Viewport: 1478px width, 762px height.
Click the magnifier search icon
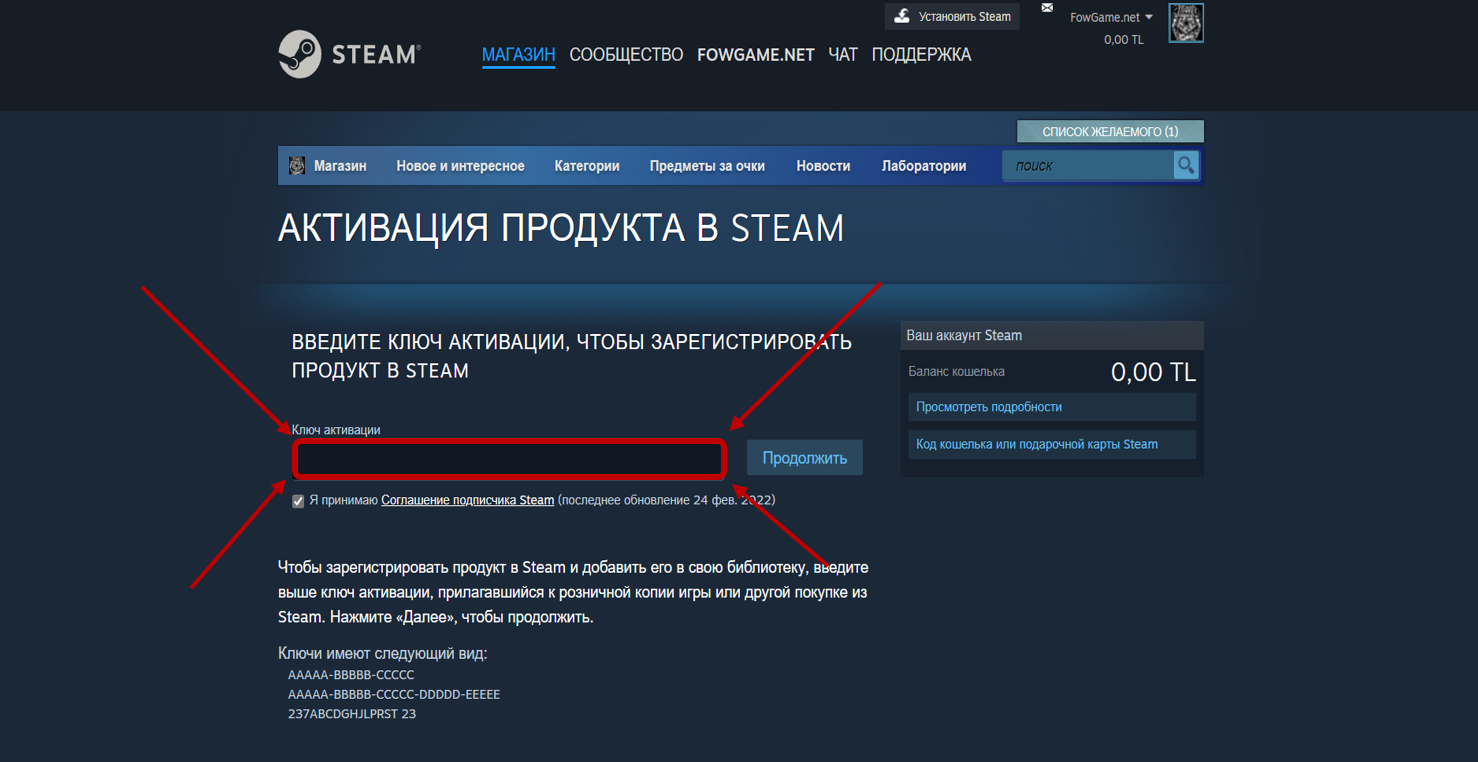coord(1185,166)
